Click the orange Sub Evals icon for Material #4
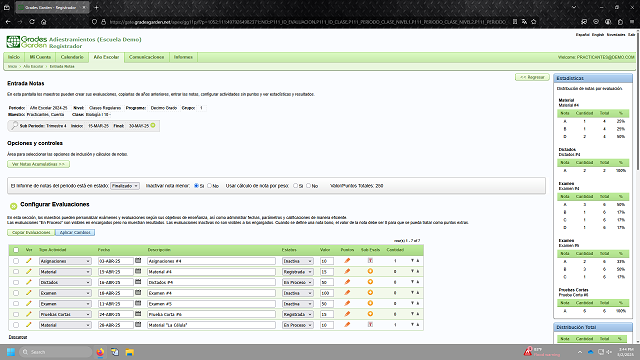This screenshot has height=360, width=640. tap(370, 271)
